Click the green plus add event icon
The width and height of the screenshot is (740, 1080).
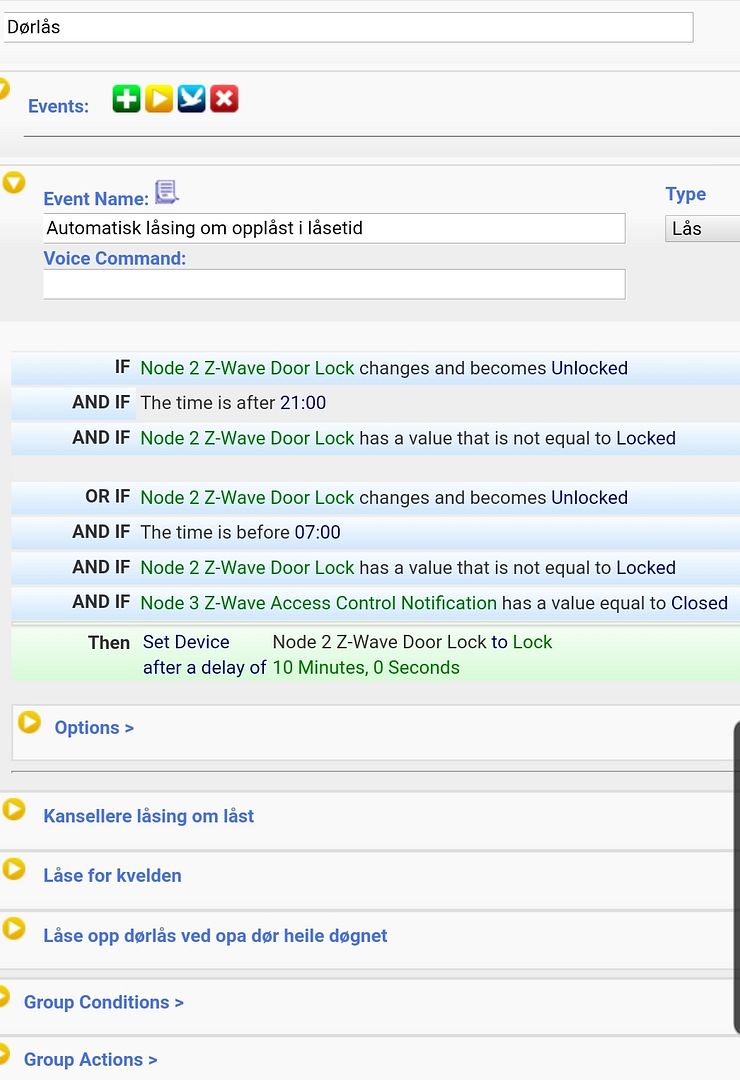pyautogui.click(x=126, y=99)
